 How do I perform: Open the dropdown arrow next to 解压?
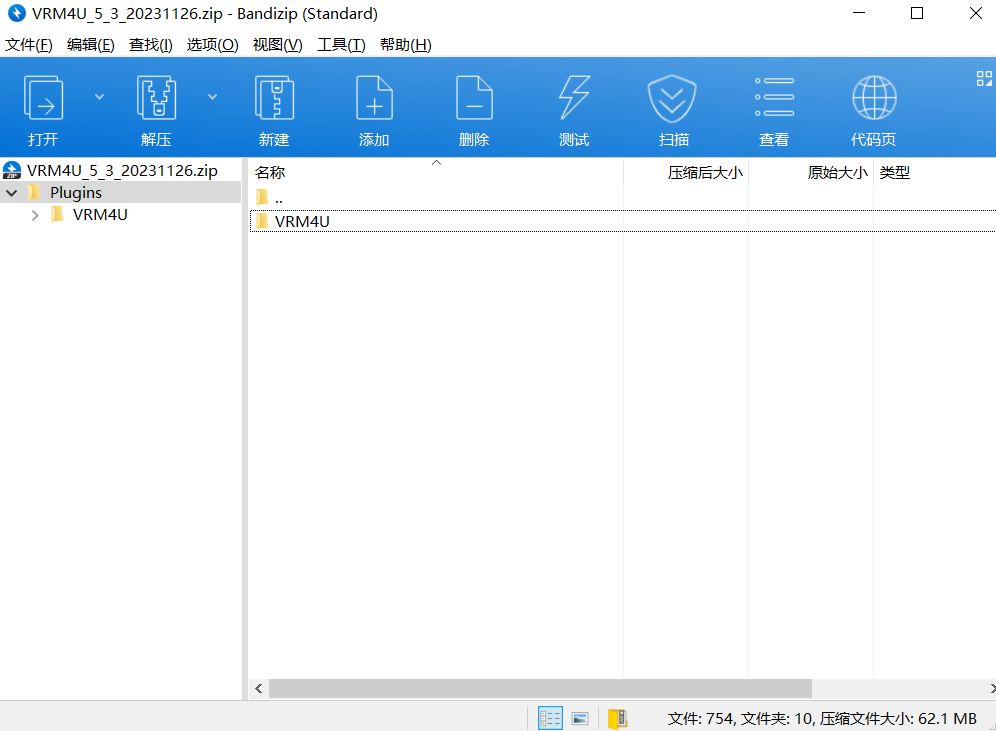pyautogui.click(x=212, y=97)
